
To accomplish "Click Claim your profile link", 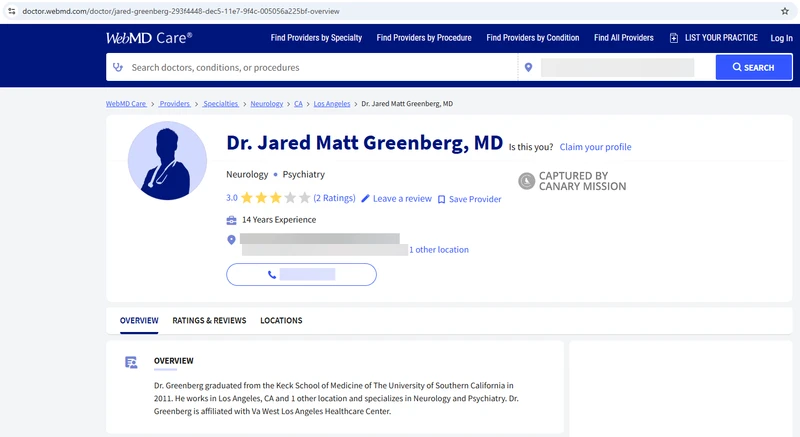I will pyautogui.click(x=595, y=147).
